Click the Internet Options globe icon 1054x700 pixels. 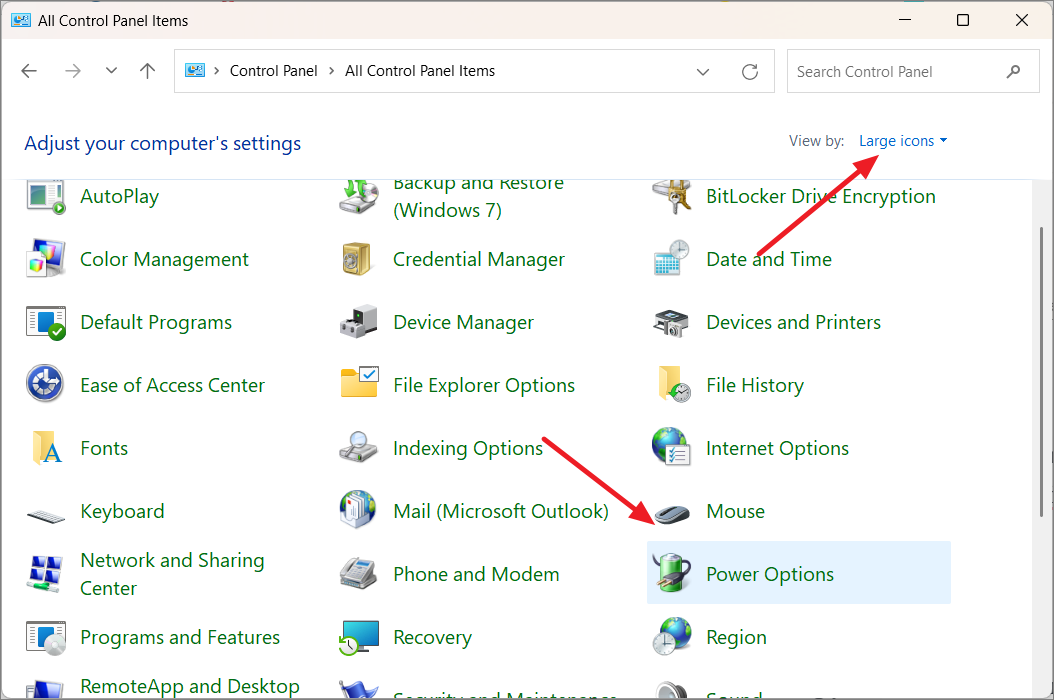pyautogui.click(x=671, y=446)
